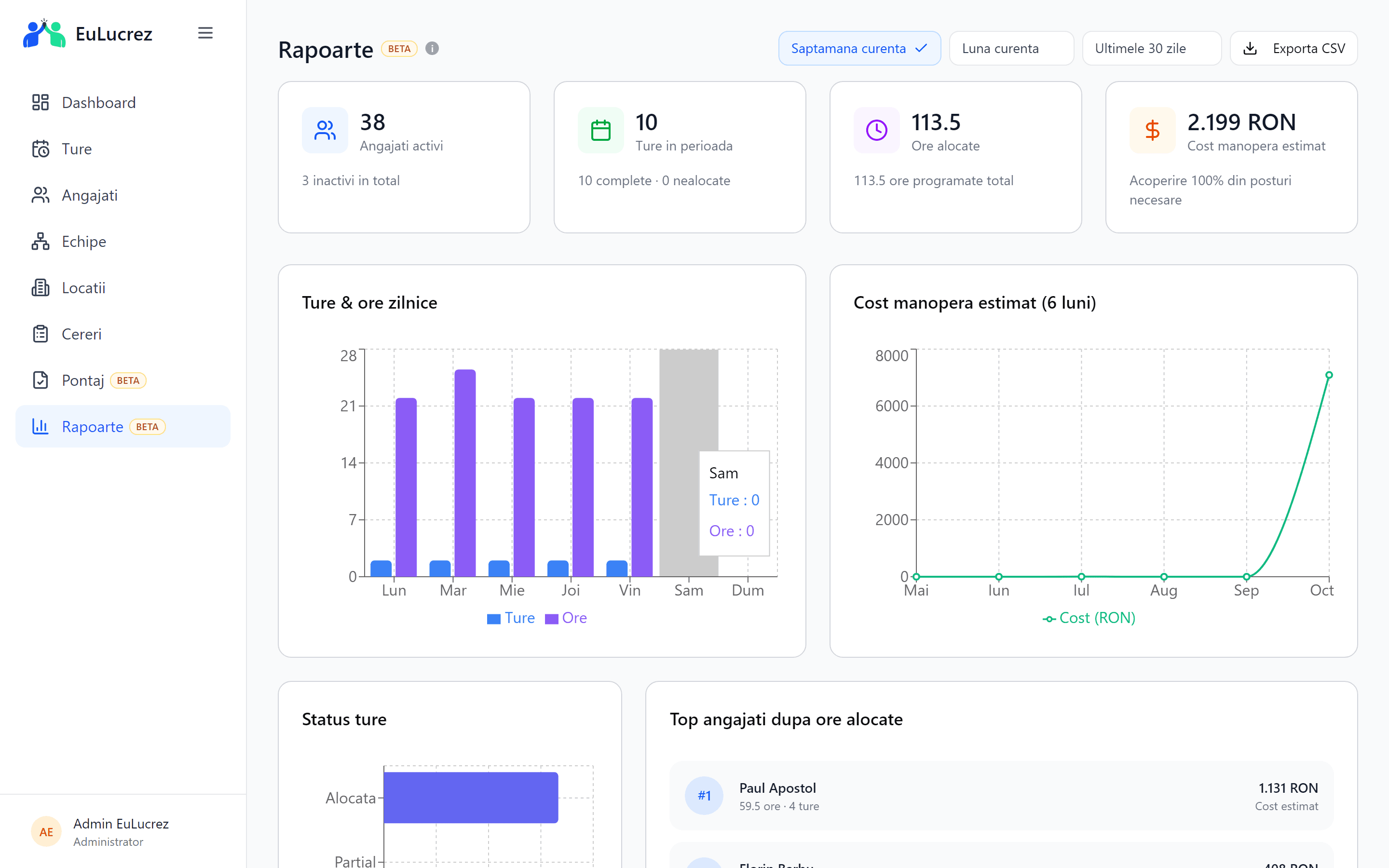This screenshot has width=1389, height=868.
Task: Click the AE avatar of Admin EuLucrez
Action: pos(46,832)
